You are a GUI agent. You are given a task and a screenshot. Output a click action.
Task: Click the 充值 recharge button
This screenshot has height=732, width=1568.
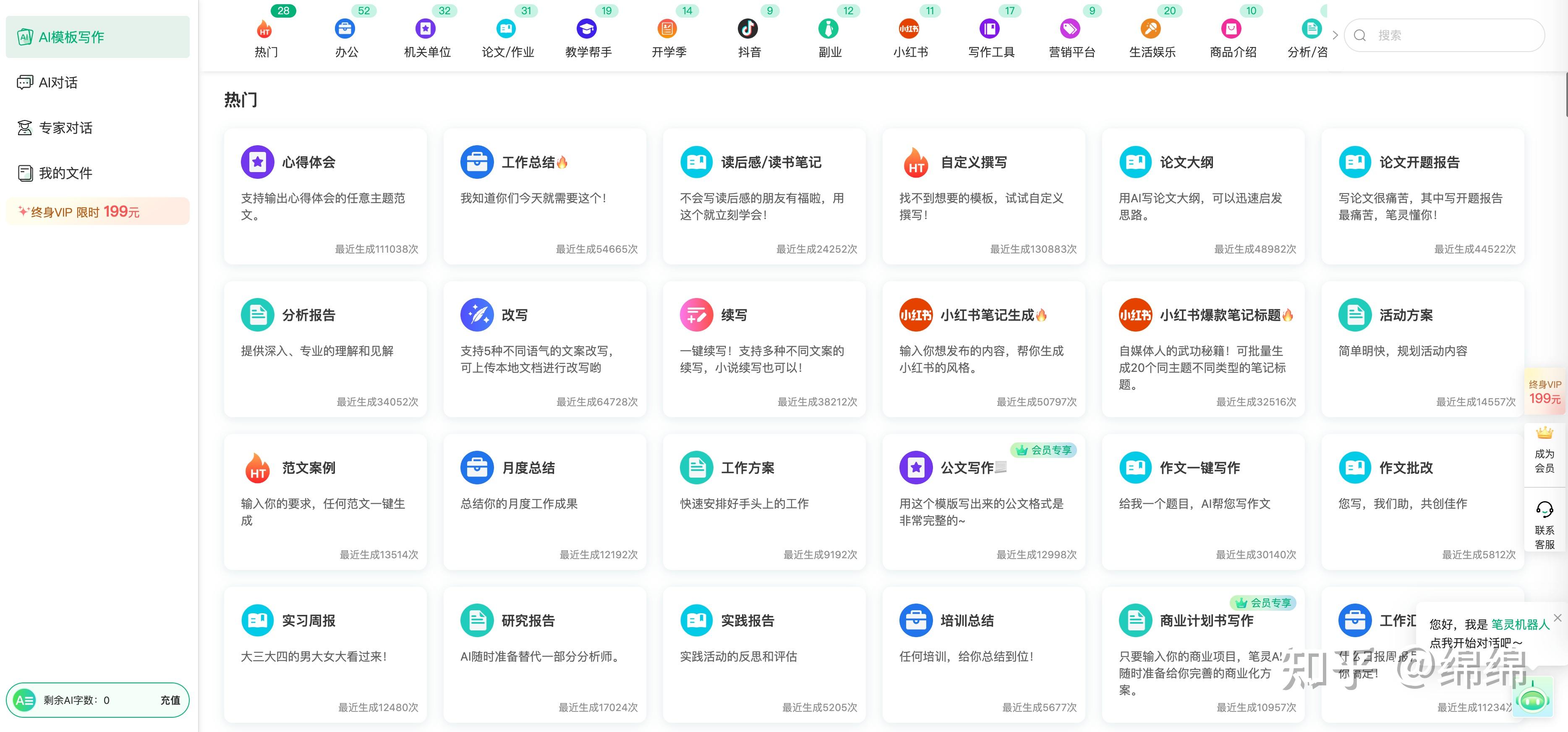click(170, 701)
